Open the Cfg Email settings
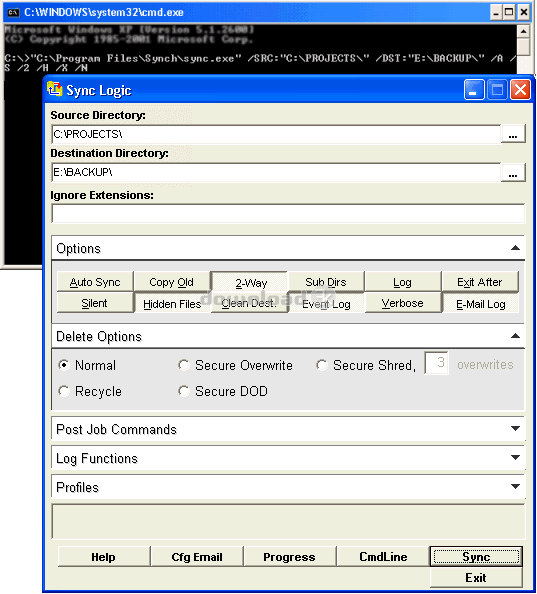 [197, 556]
